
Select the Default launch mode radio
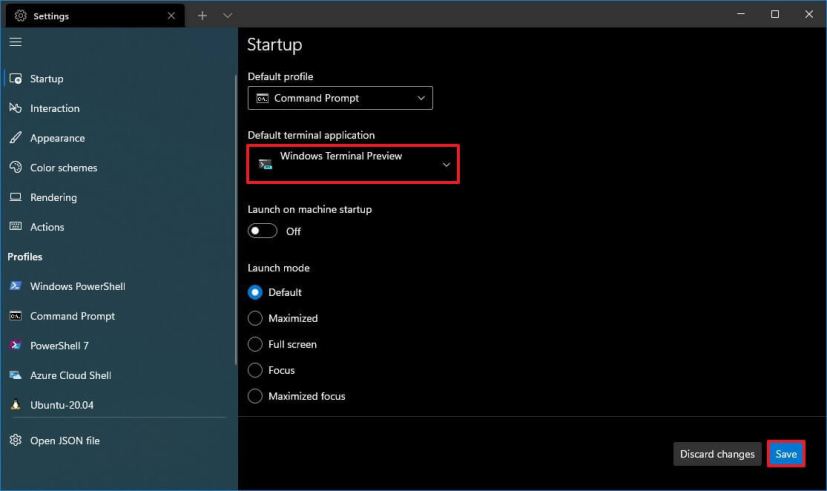(255, 292)
